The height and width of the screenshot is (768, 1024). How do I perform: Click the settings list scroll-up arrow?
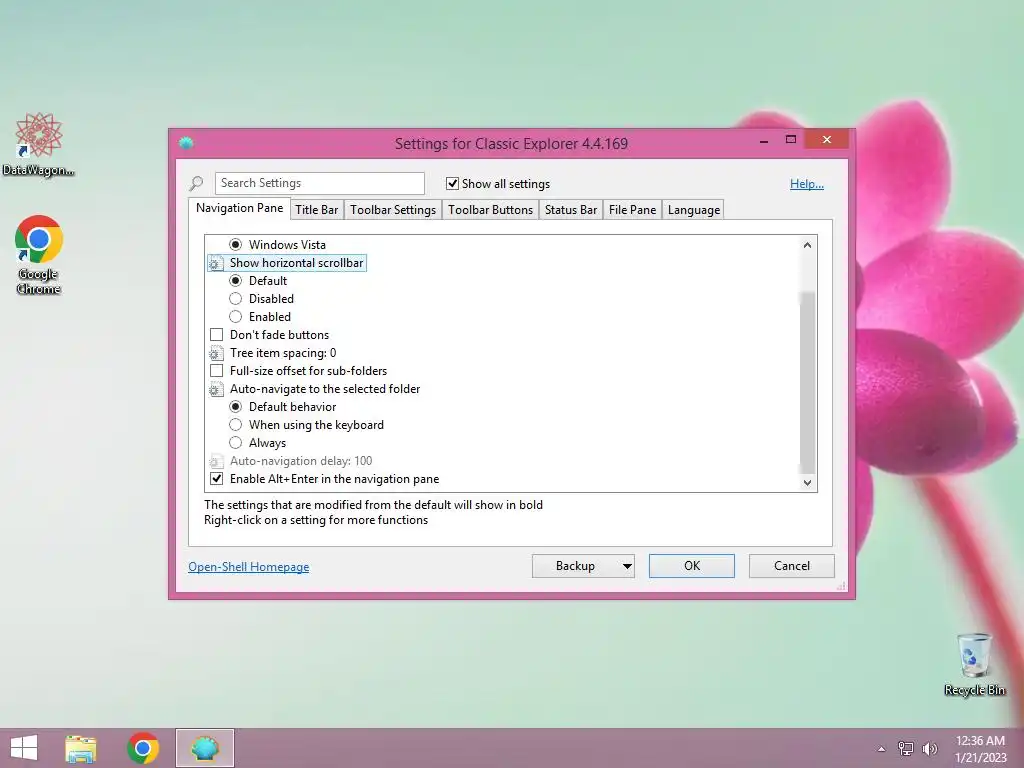click(x=807, y=245)
